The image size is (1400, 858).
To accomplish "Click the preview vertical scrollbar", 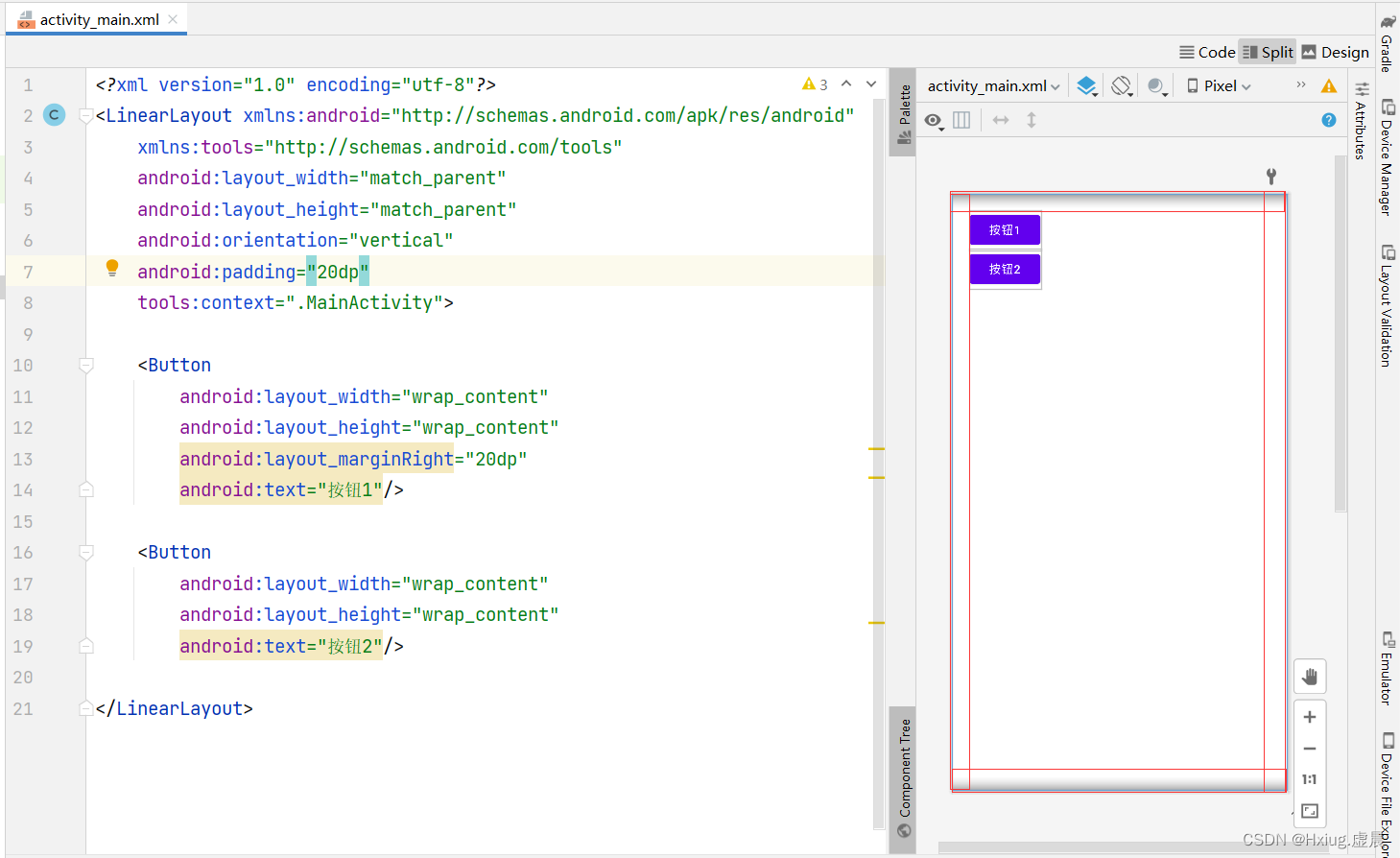I will click(1341, 334).
